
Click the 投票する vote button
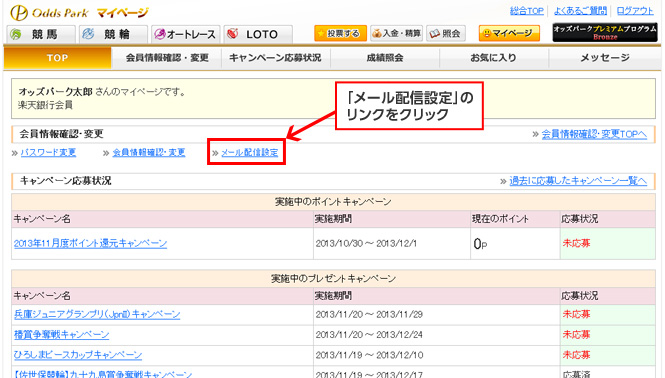340,33
